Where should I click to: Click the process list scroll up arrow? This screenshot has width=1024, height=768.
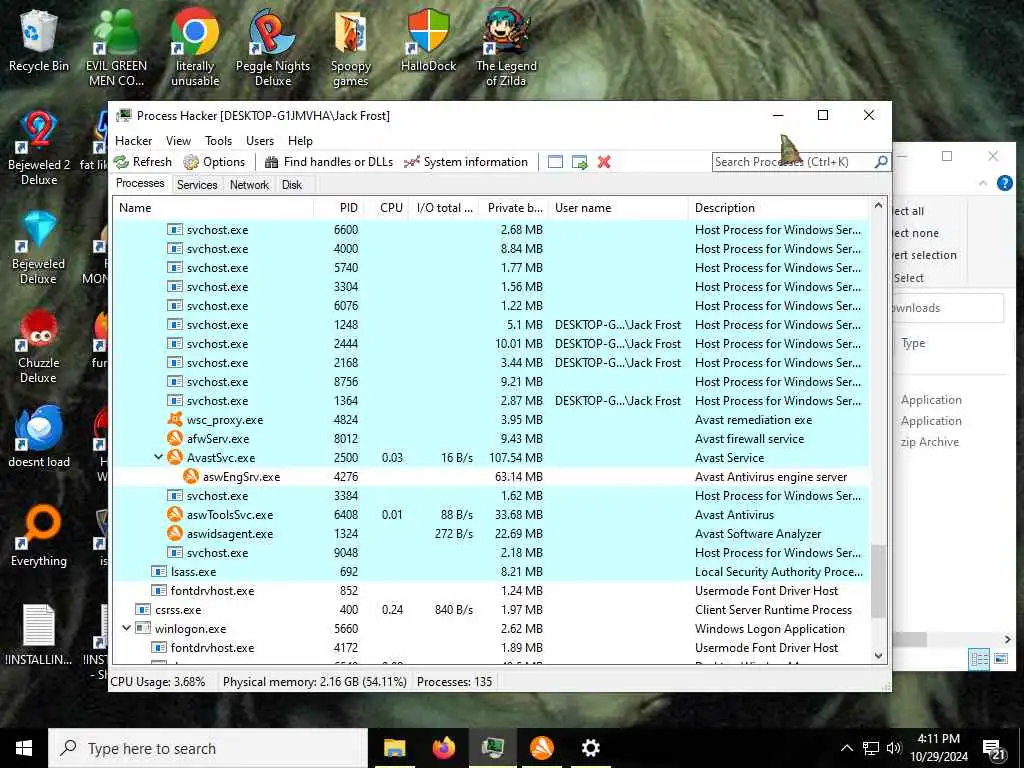(878, 205)
